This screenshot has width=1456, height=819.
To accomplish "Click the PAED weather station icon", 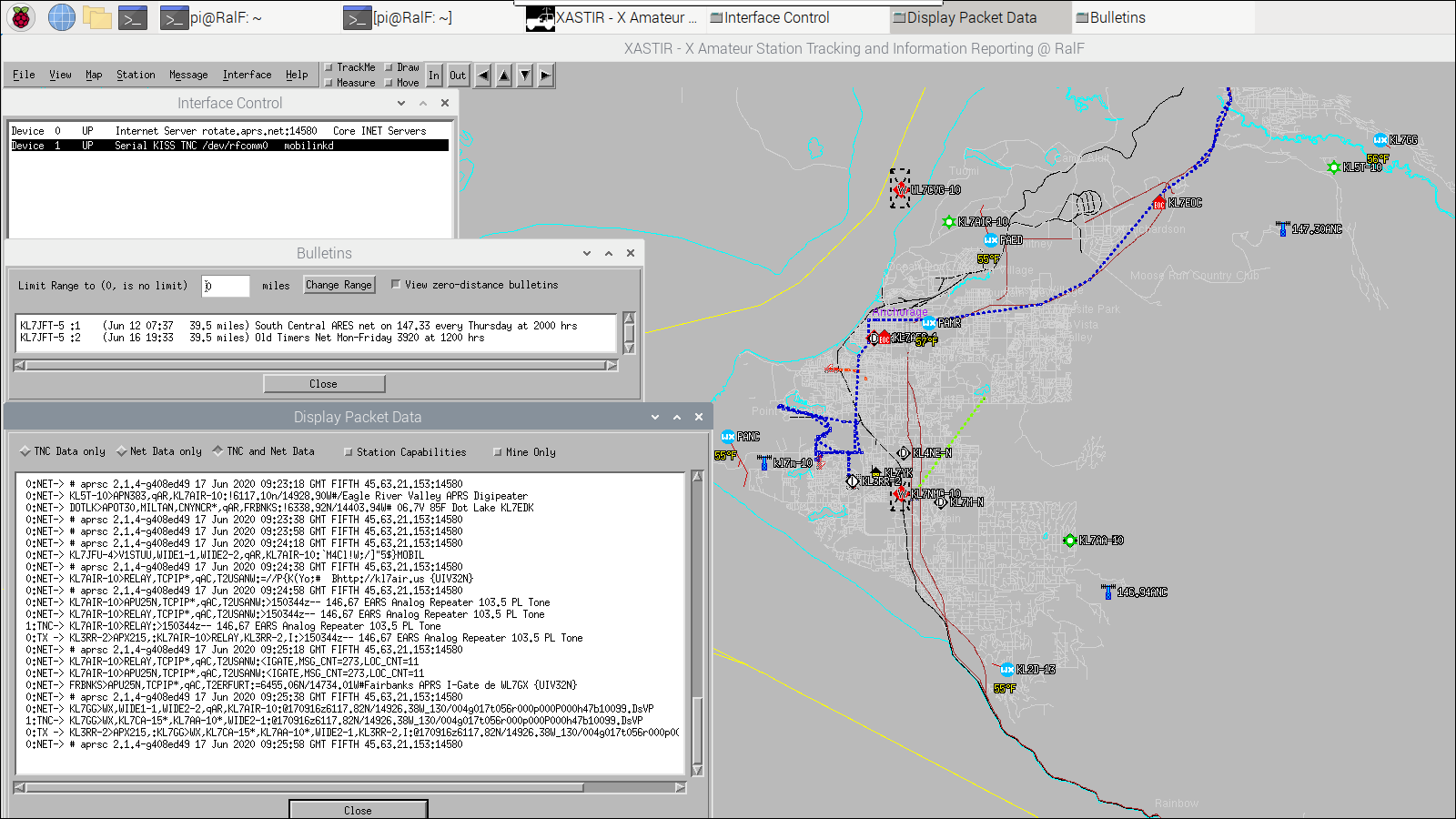I will click(991, 240).
